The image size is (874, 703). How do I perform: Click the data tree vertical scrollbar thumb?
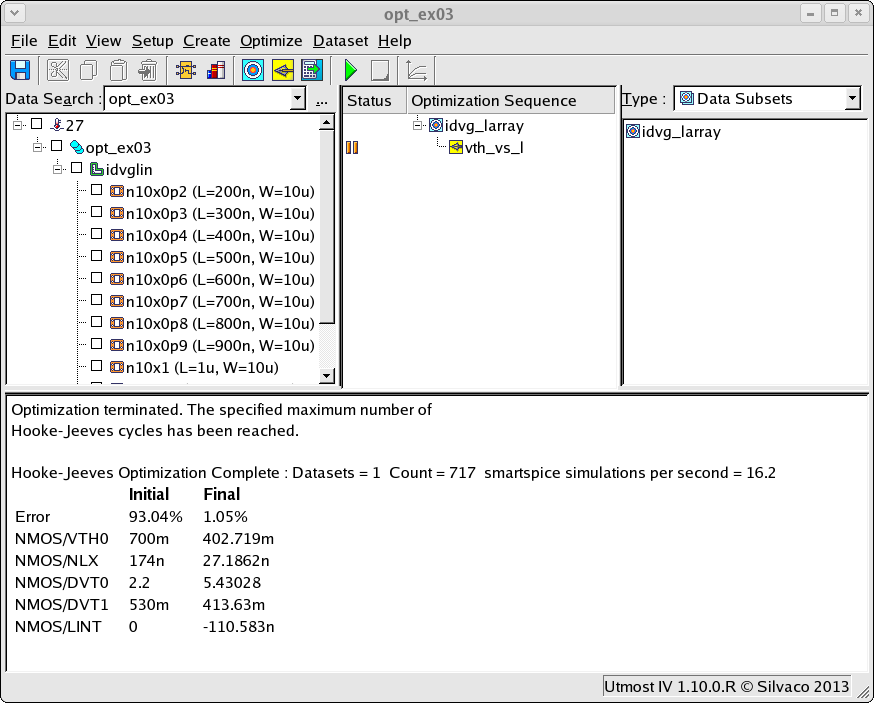point(327,226)
